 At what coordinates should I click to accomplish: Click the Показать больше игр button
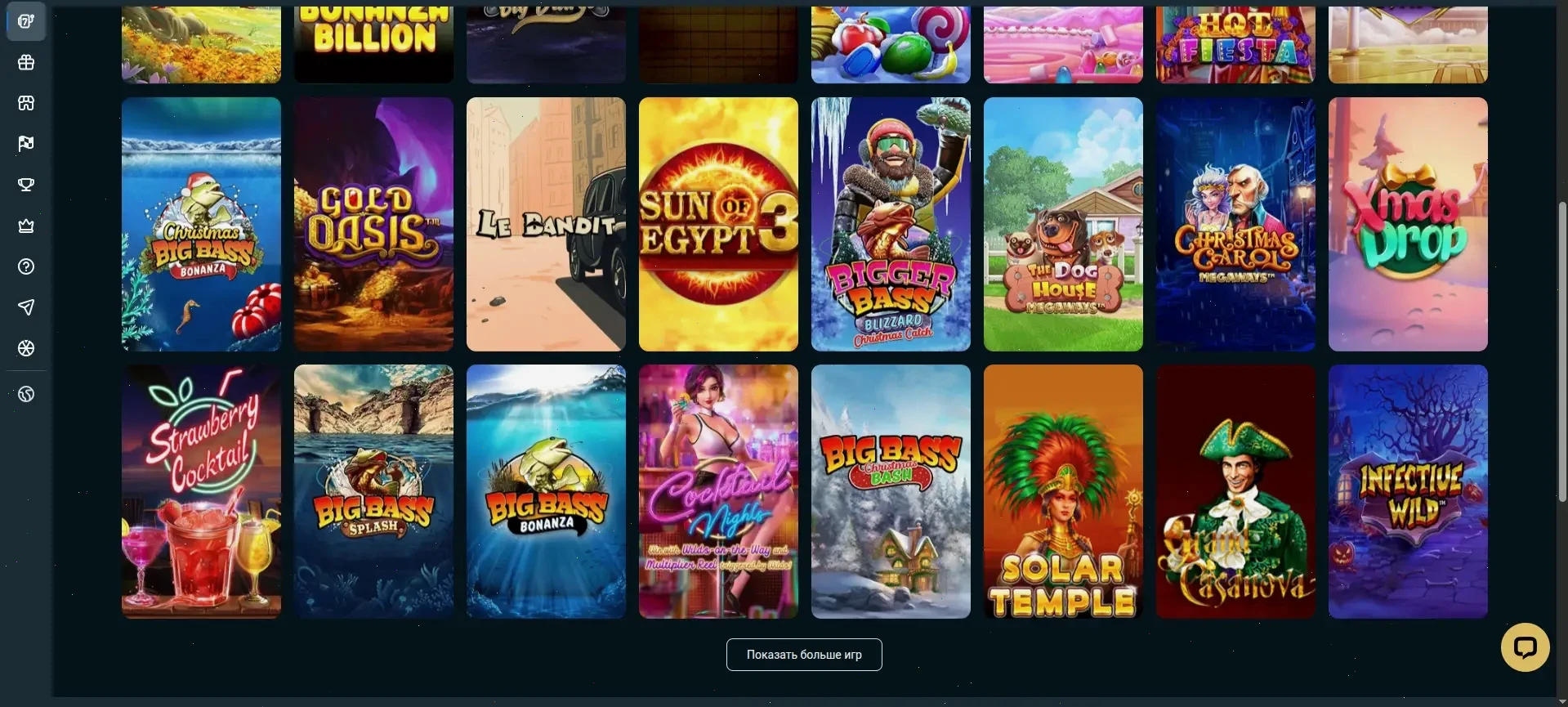point(804,655)
